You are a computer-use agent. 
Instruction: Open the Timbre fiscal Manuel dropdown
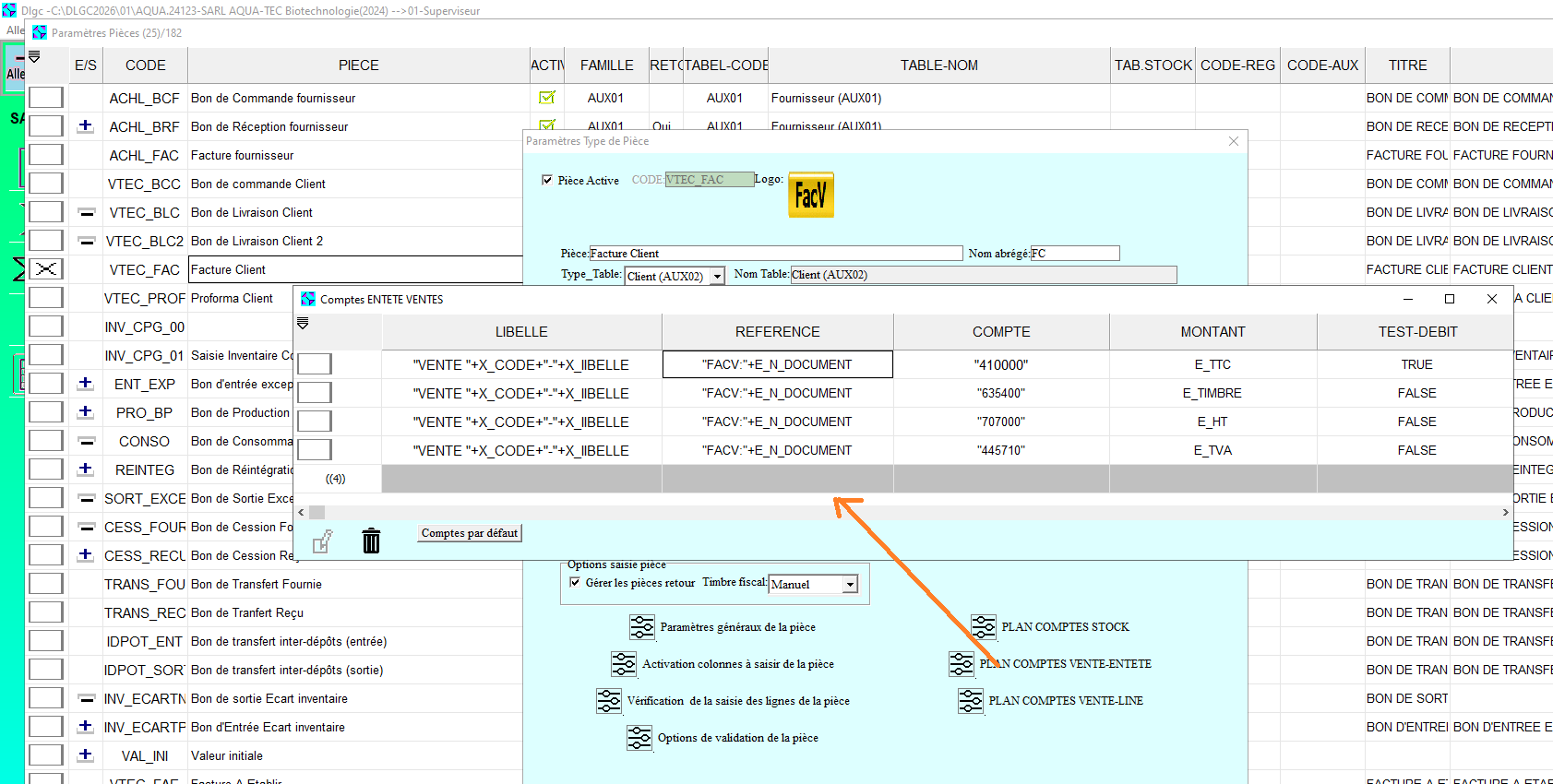(850, 585)
